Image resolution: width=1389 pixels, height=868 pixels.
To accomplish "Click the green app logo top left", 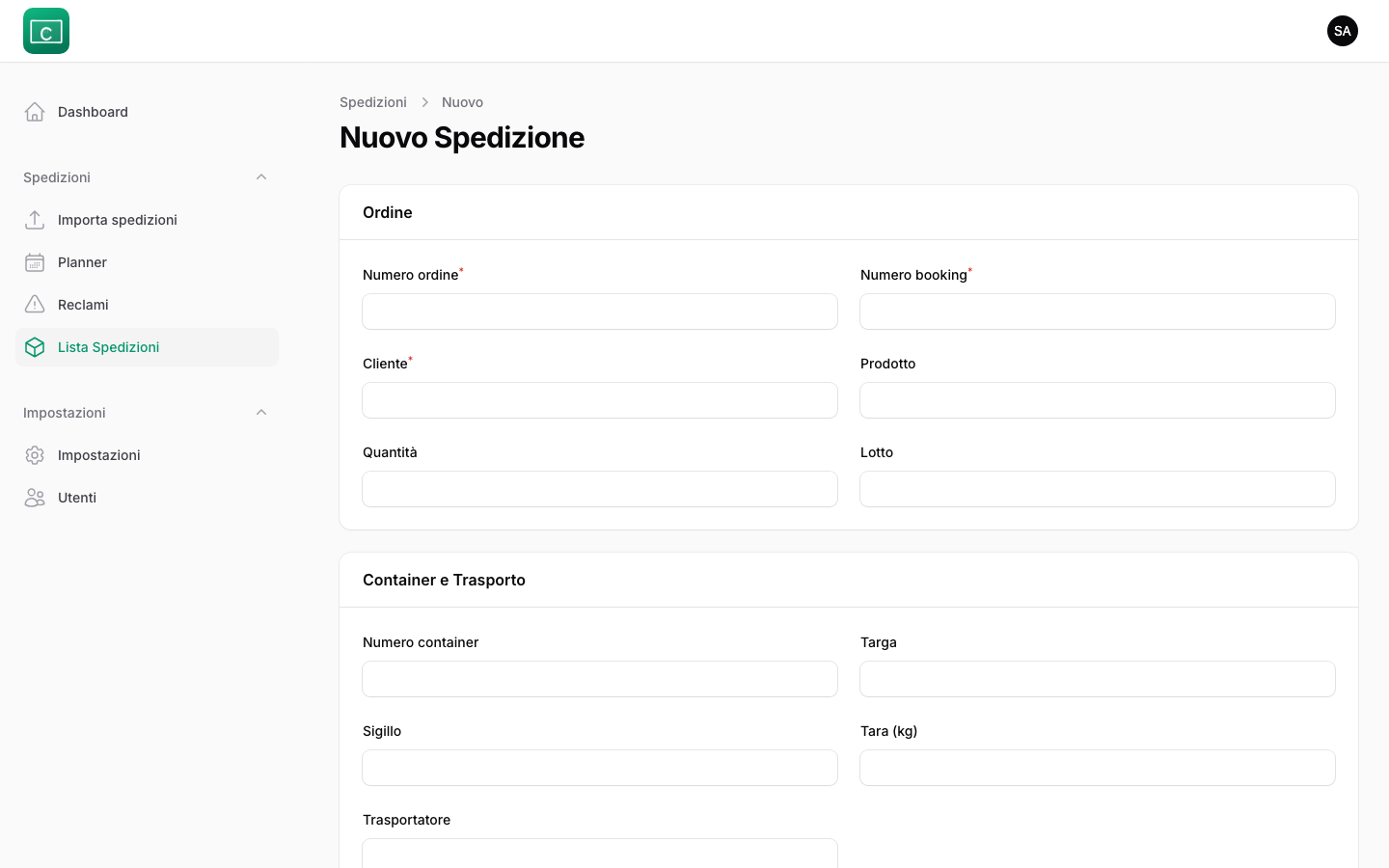I will coord(45,30).
